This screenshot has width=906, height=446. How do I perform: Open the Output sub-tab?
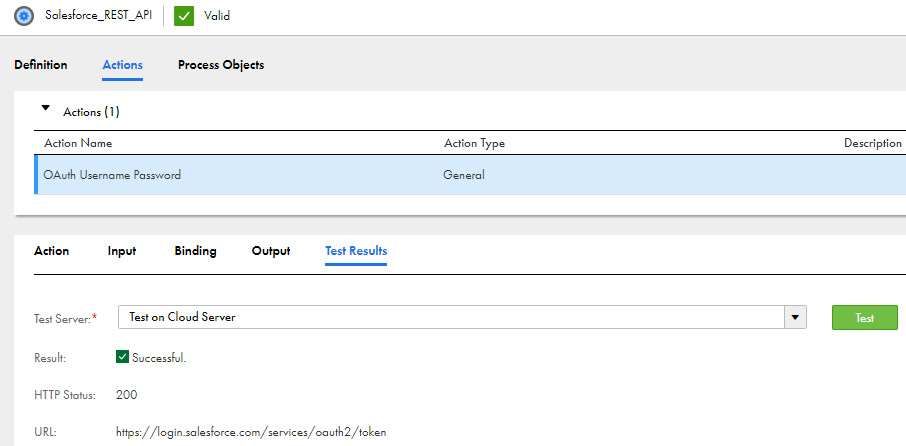[271, 251]
